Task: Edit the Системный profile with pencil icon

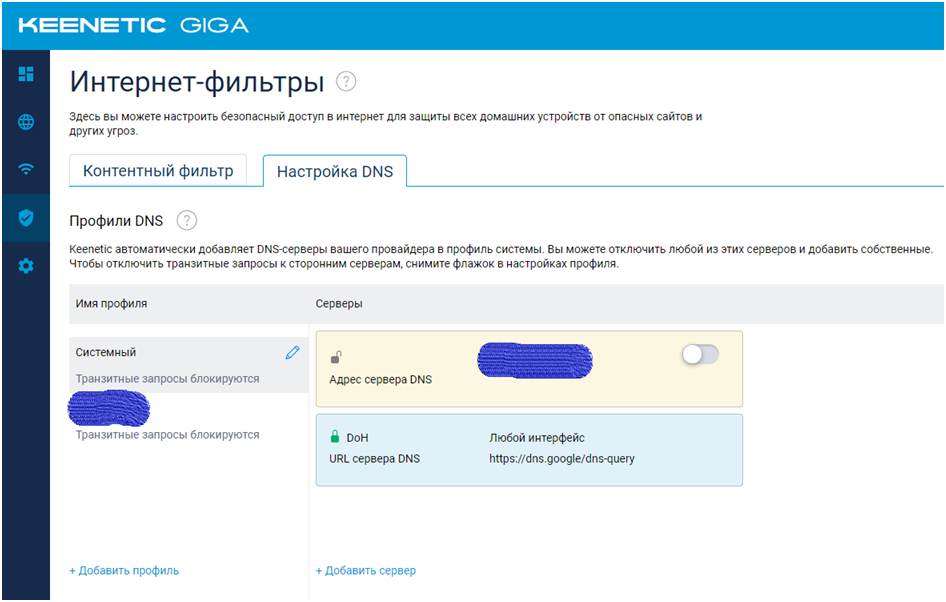Action: 293,352
